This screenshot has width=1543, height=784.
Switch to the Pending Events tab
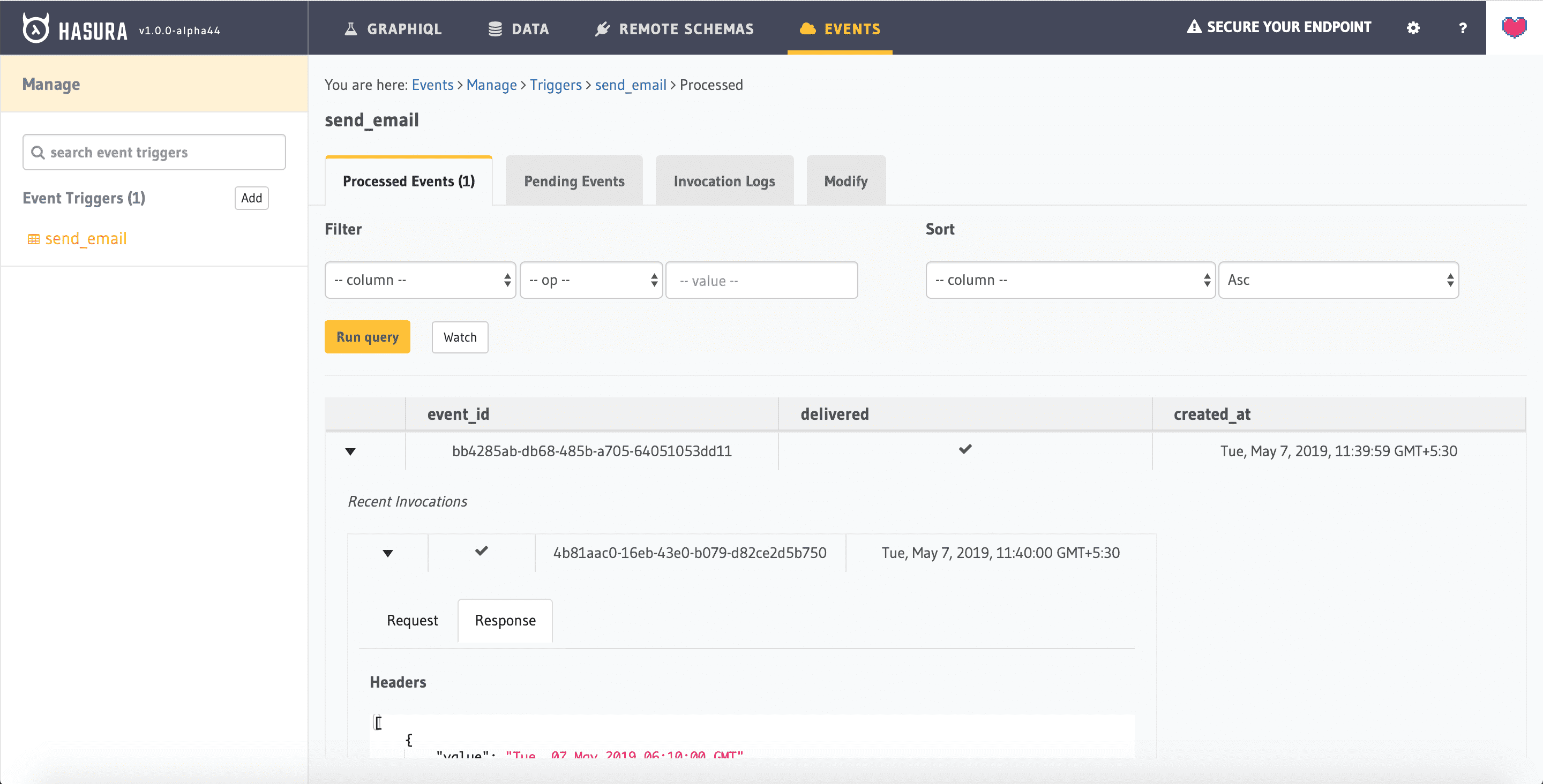(x=574, y=181)
